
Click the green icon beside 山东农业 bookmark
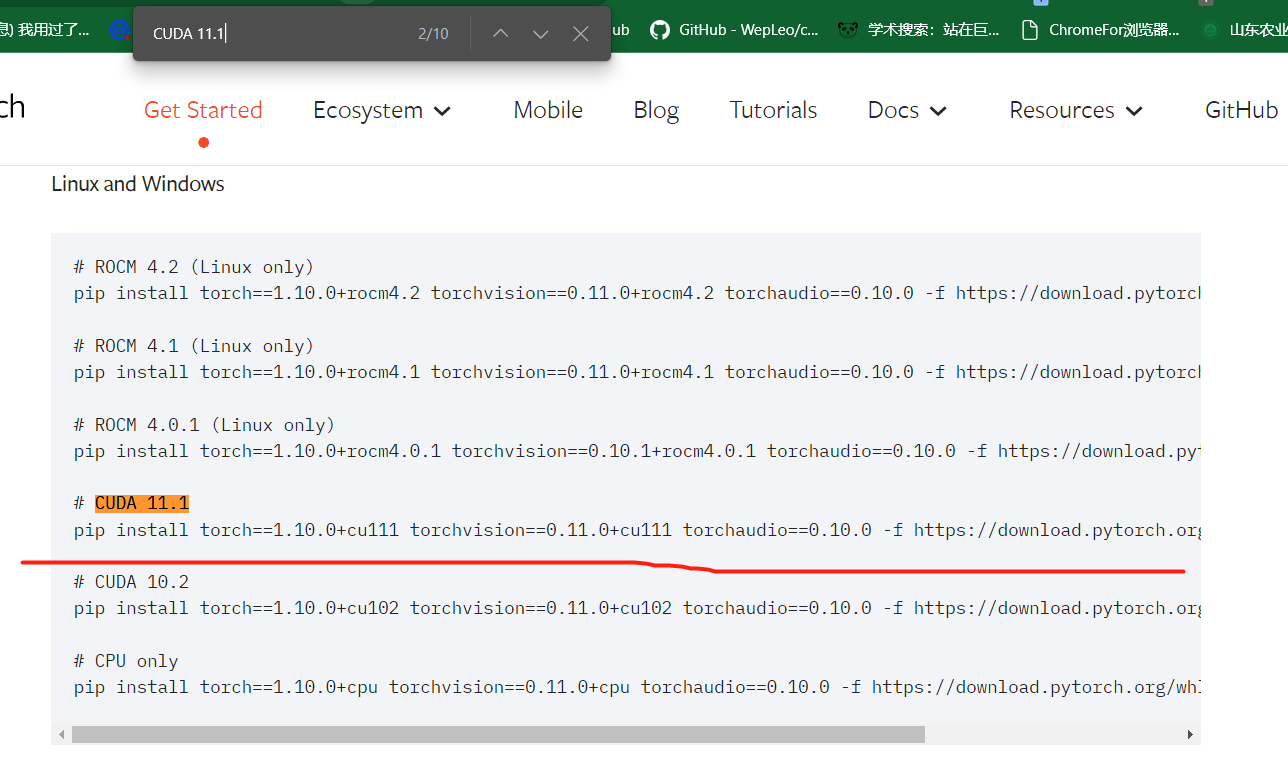click(x=1210, y=30)
